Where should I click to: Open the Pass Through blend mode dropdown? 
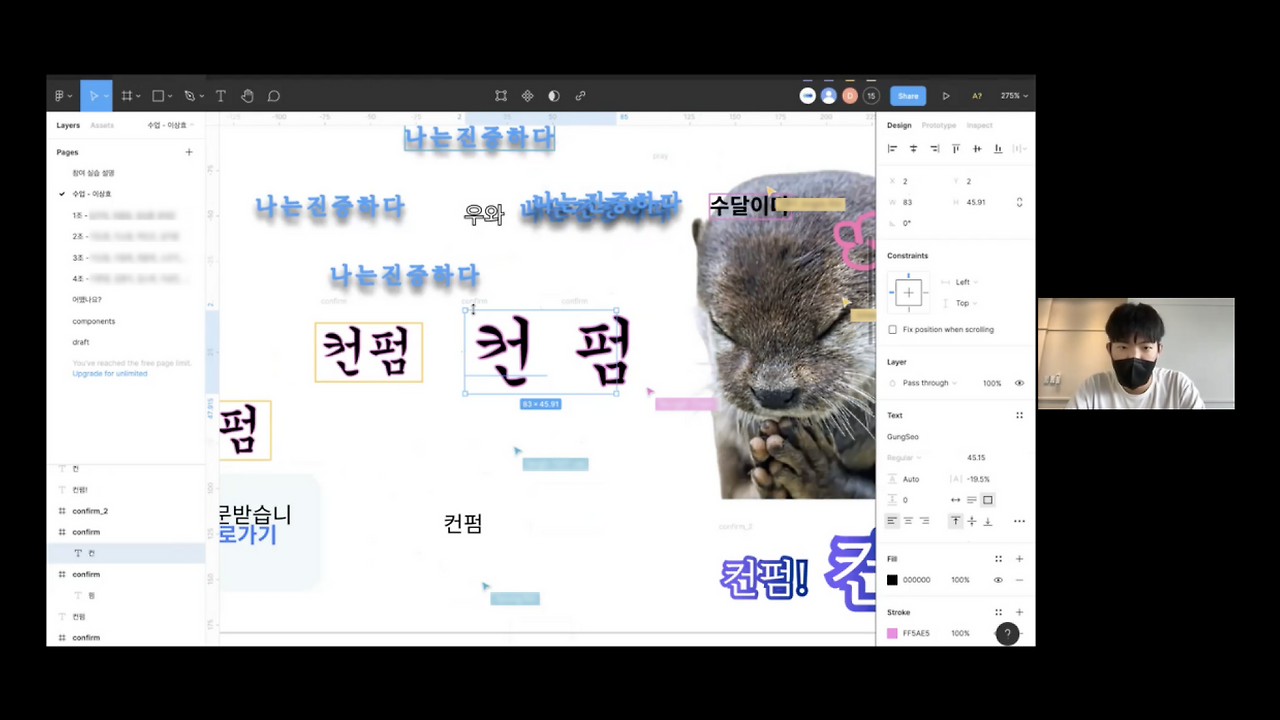[930, 383]
